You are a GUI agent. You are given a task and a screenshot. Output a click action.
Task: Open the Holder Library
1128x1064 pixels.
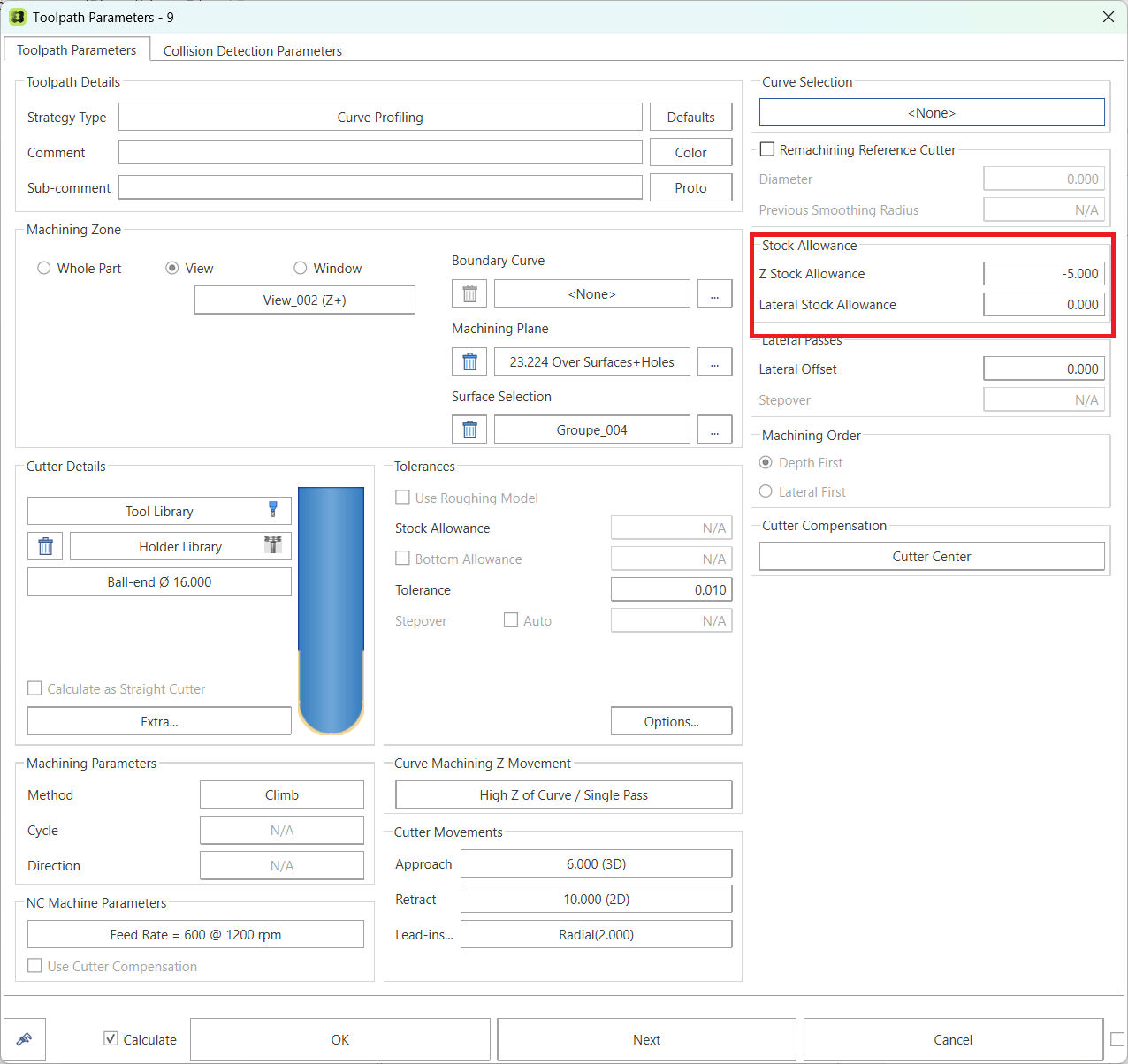point(180,546)
